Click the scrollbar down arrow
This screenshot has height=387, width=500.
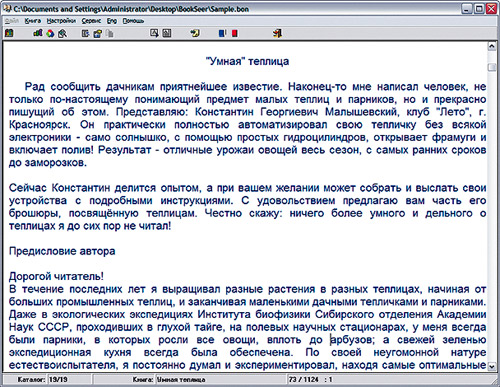(492, 366)
